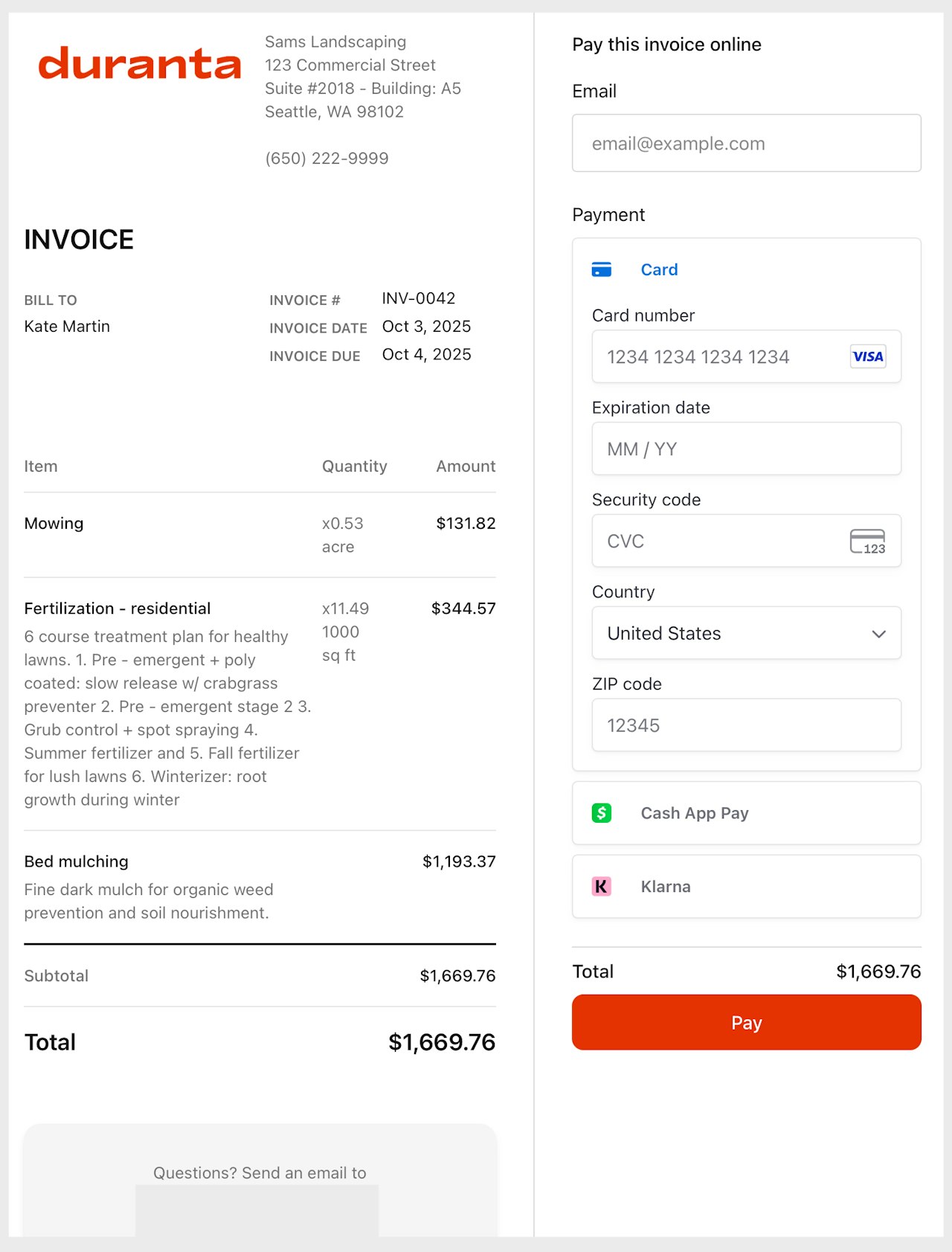Click the VISA badge in card number field
The height and width of the screenshot is (1252, 952).
[x=867, y=356]
